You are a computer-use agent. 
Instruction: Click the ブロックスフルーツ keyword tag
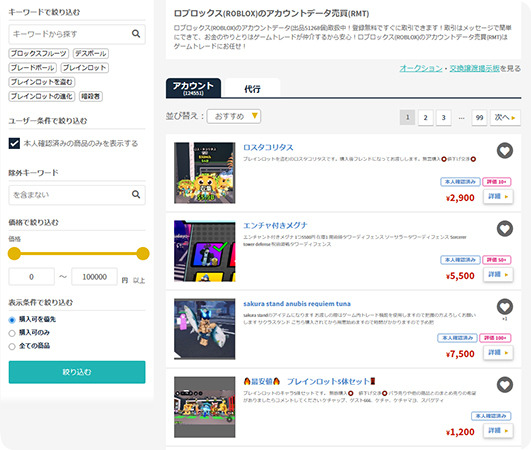tap(39, 53)
